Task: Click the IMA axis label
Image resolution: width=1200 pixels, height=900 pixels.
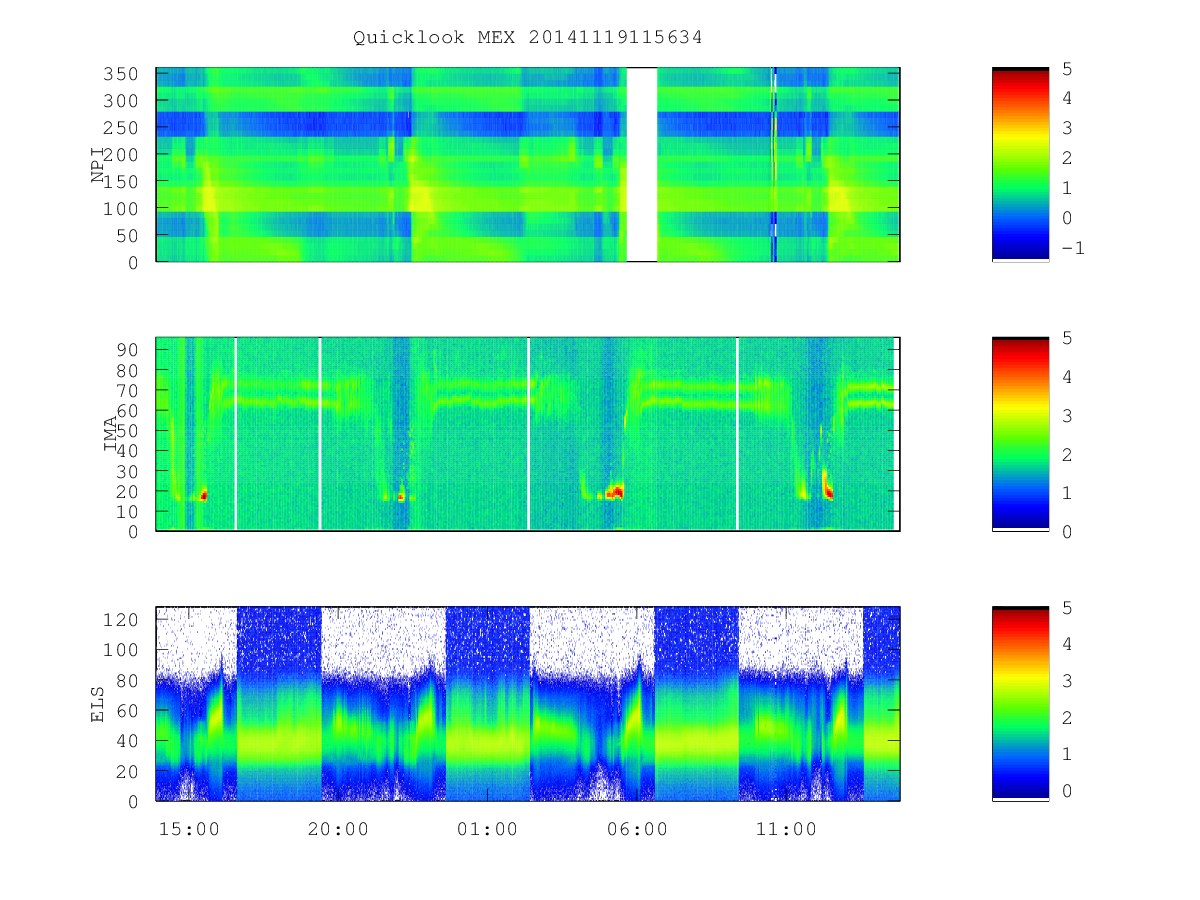Action: pyautogui.click(x=112, y=434)
